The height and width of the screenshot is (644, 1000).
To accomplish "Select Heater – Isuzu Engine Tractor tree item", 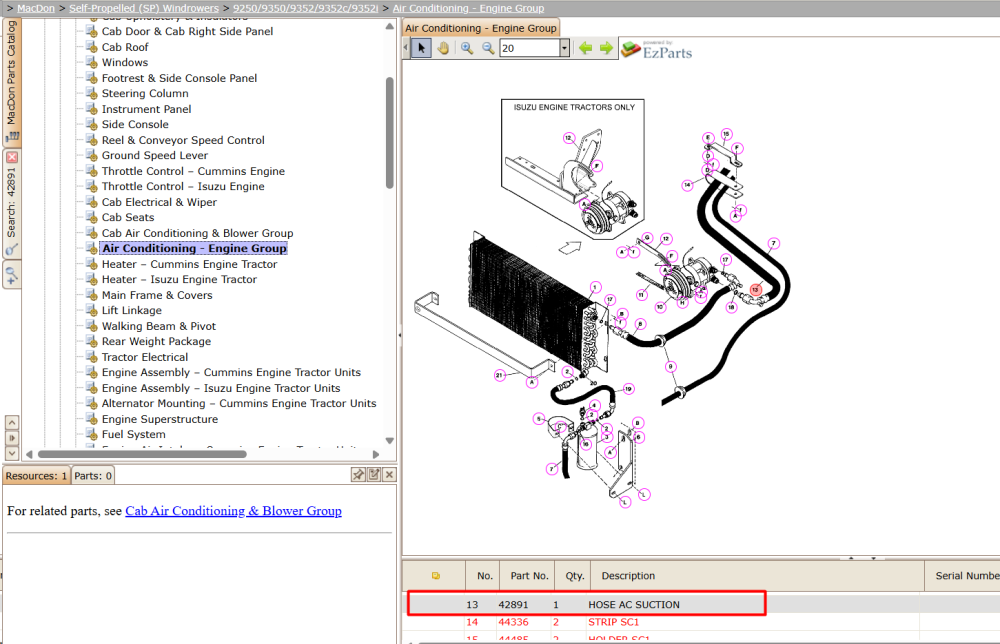I will [x=179, y=279].
